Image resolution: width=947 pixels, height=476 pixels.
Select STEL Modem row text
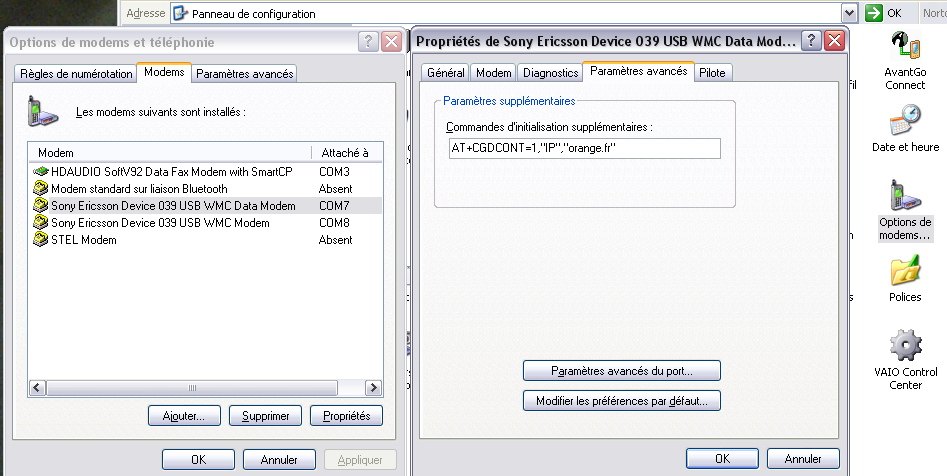(83, 239)
